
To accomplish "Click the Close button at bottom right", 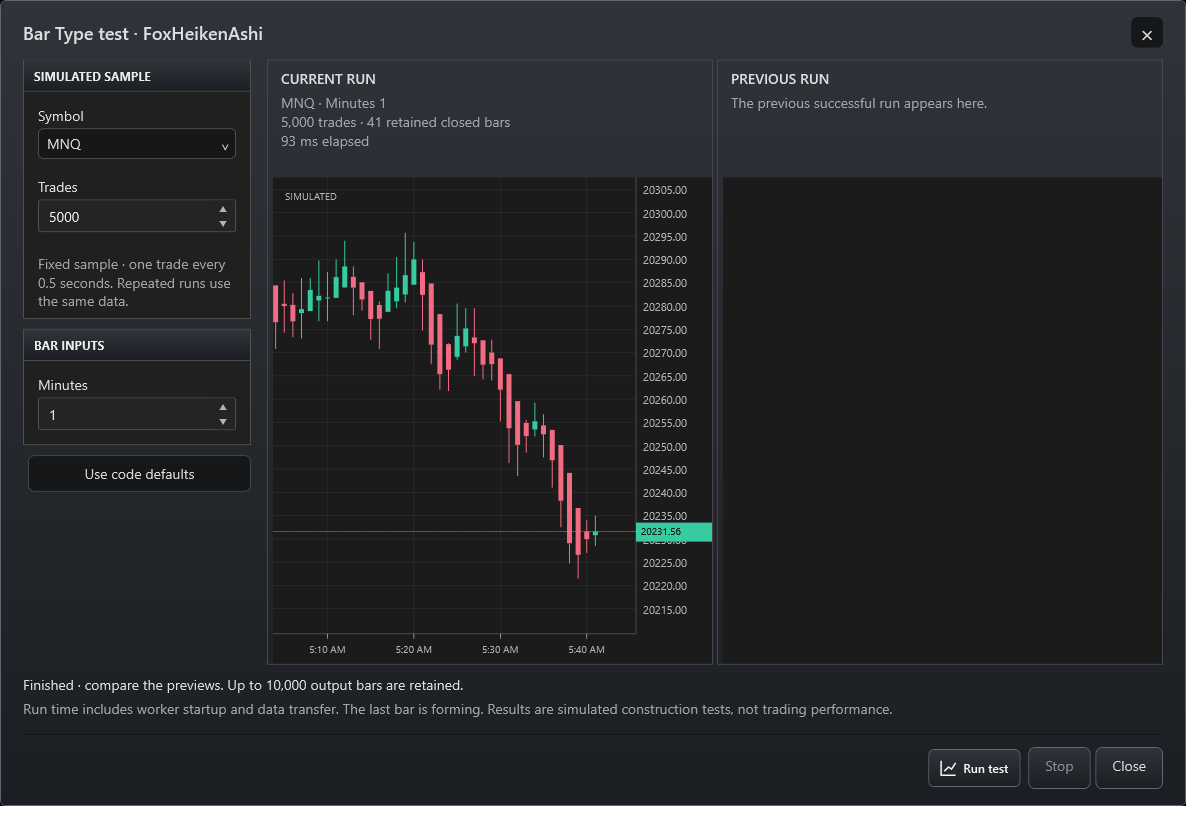I will click(1129, 767).
